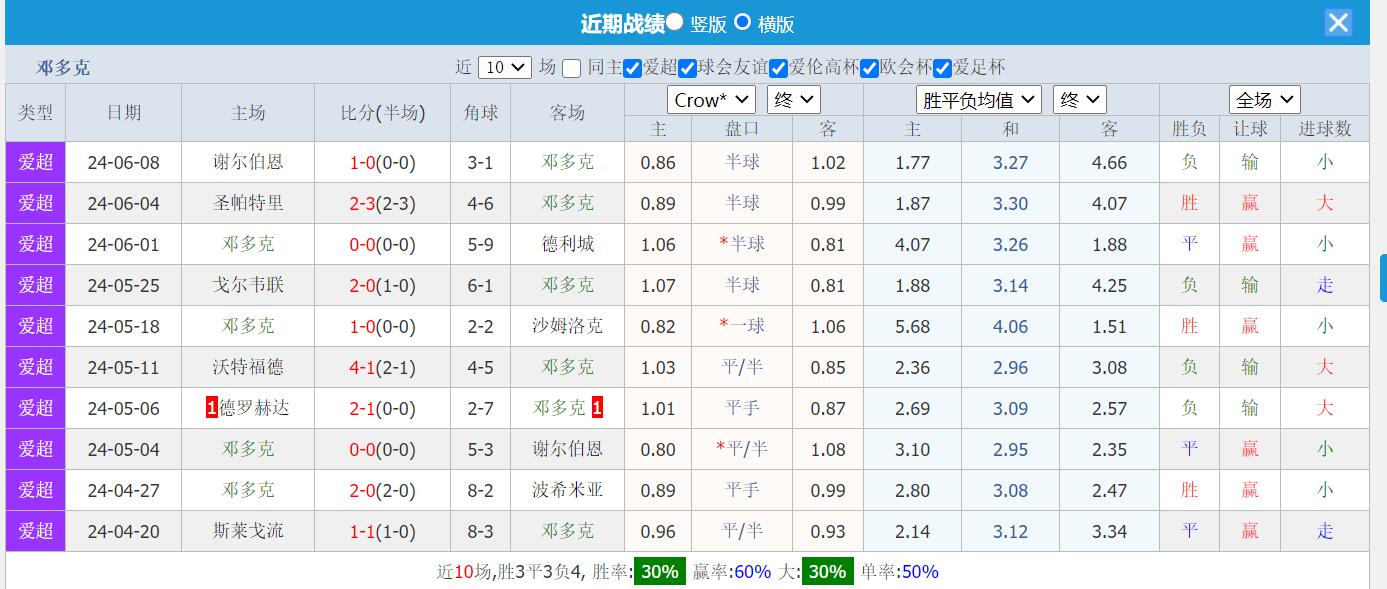Click the 爱超 badge in the first row
The image size is (1387, 589).
[35, 162]
